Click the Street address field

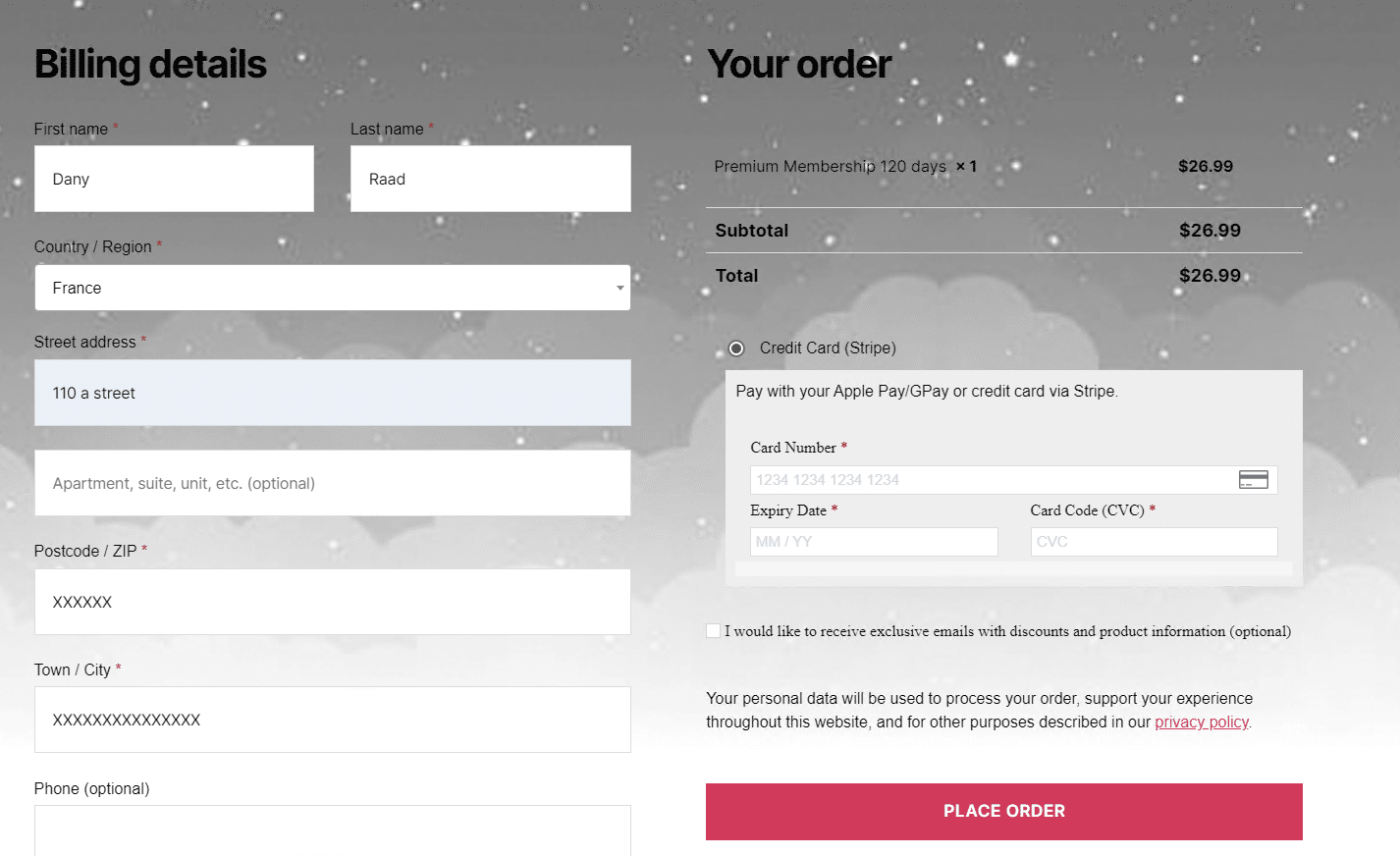pyautogui.click(x=332, y=393)
